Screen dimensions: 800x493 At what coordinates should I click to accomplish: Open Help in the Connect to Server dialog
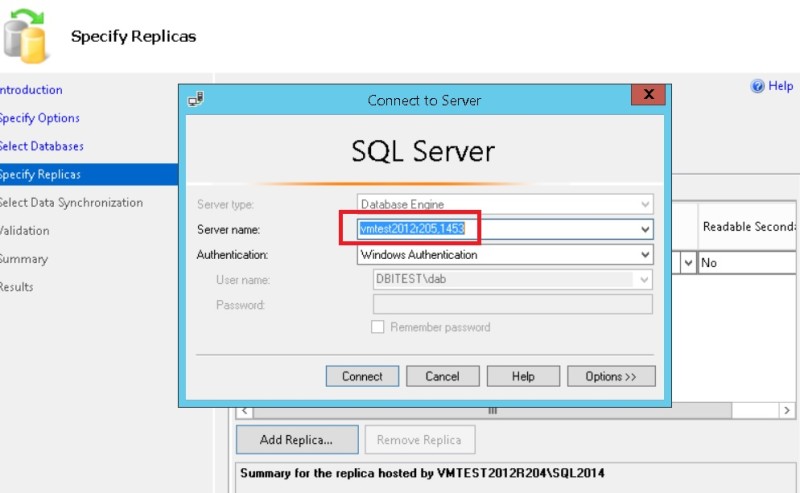[x=523, y=376]
